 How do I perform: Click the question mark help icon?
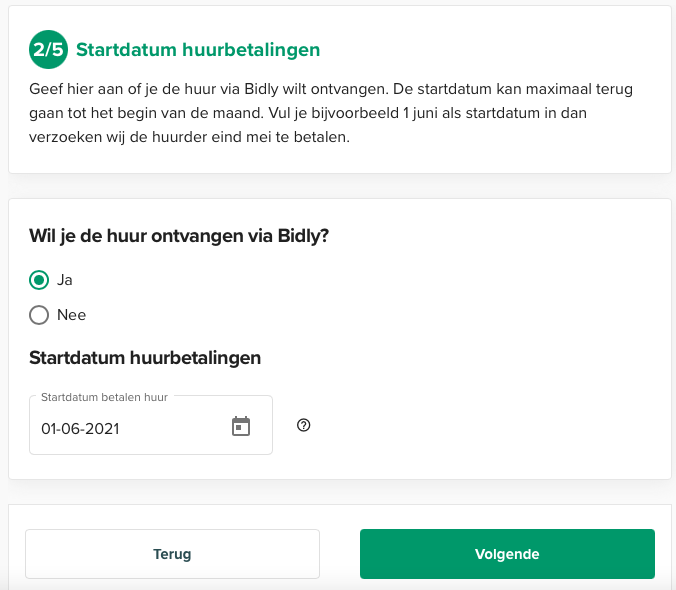(304, 425)
